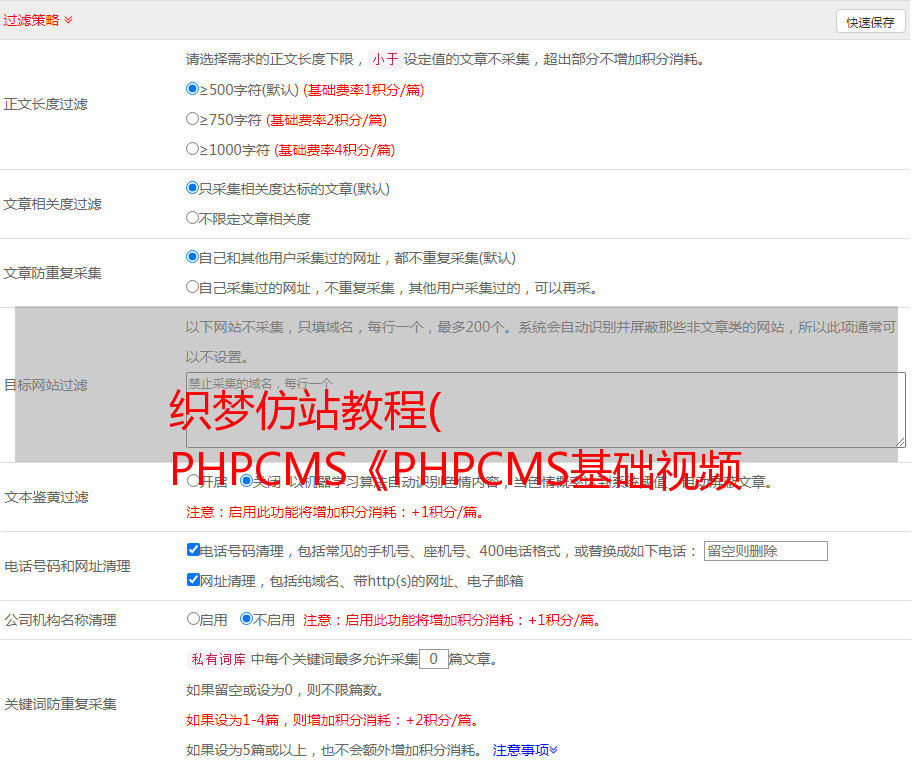Click the 小于 highlighted tag

[x=385, y=59]
